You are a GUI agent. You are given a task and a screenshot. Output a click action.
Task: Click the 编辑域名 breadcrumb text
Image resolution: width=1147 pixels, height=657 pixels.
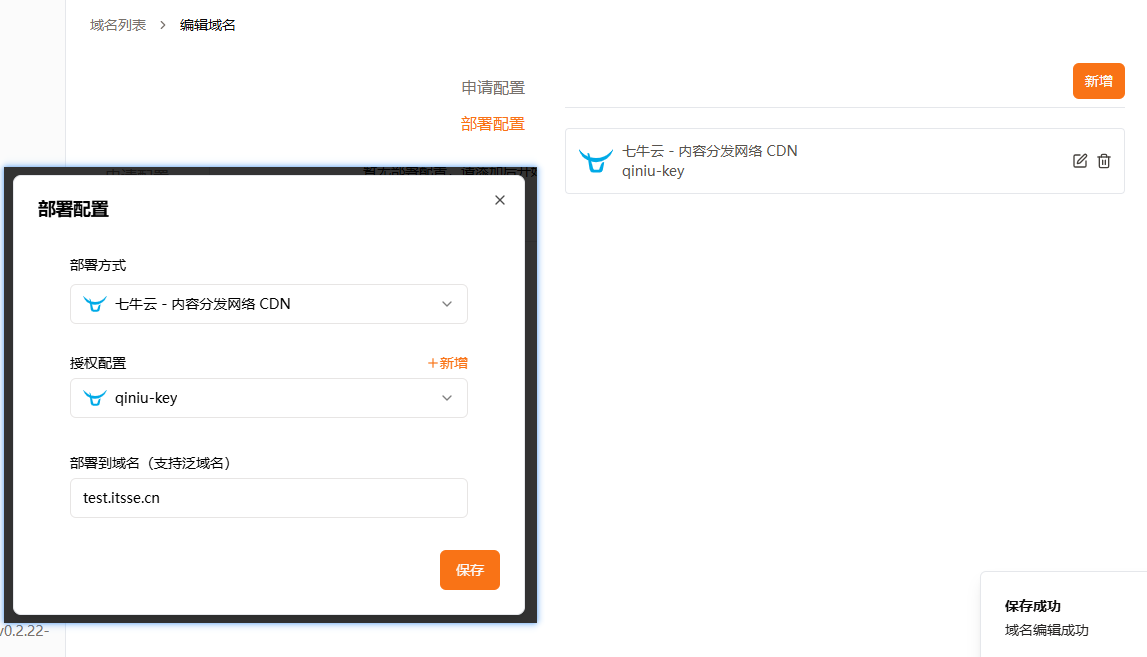[208, 25]
